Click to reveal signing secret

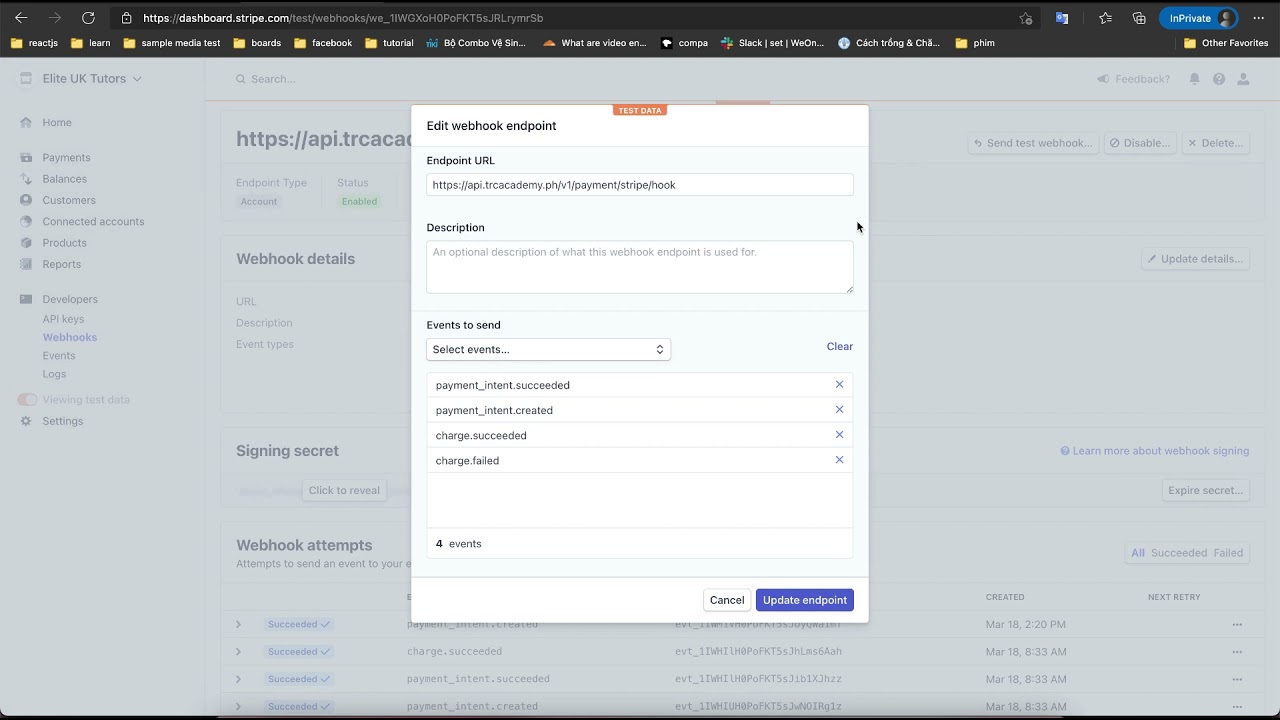pyautogui.click(x=344, y=490)
